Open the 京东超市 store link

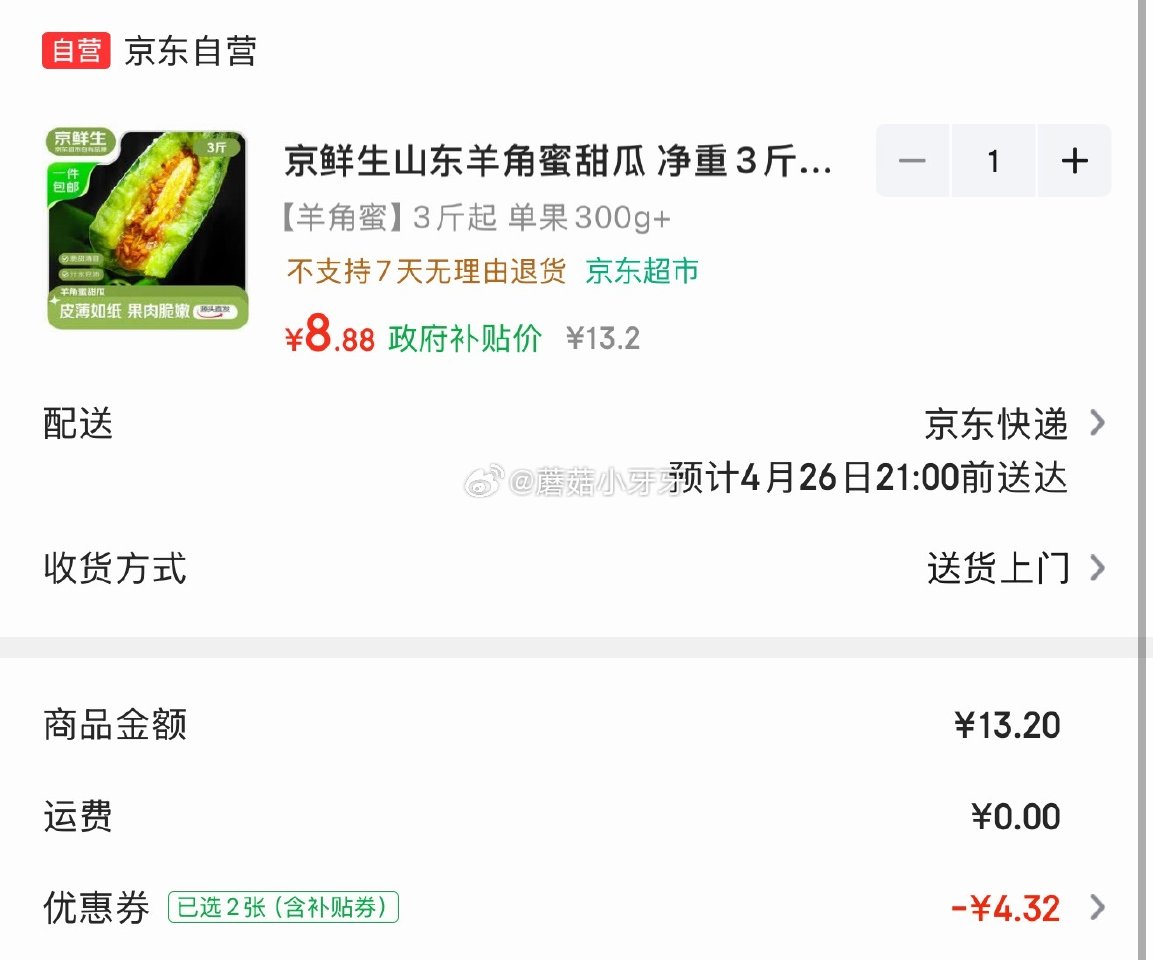[x=640, y=270]
